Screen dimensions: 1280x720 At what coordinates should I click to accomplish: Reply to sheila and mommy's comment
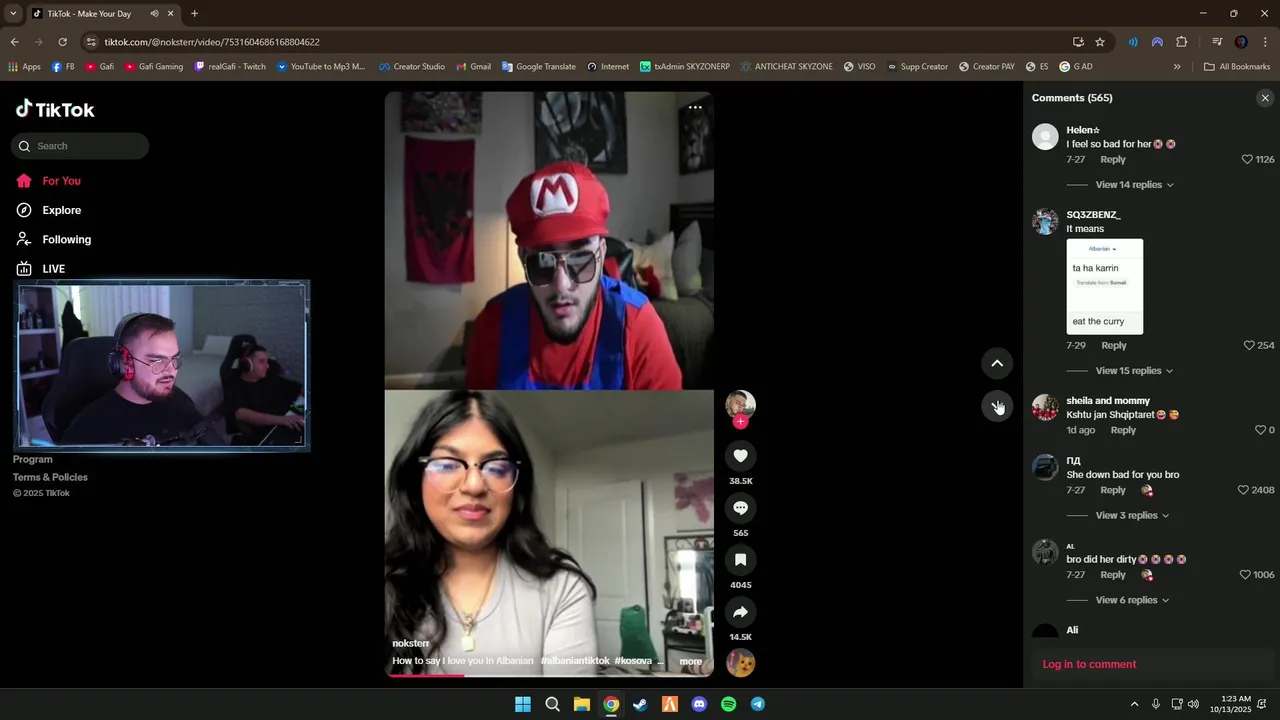[x=1123, y=430]
